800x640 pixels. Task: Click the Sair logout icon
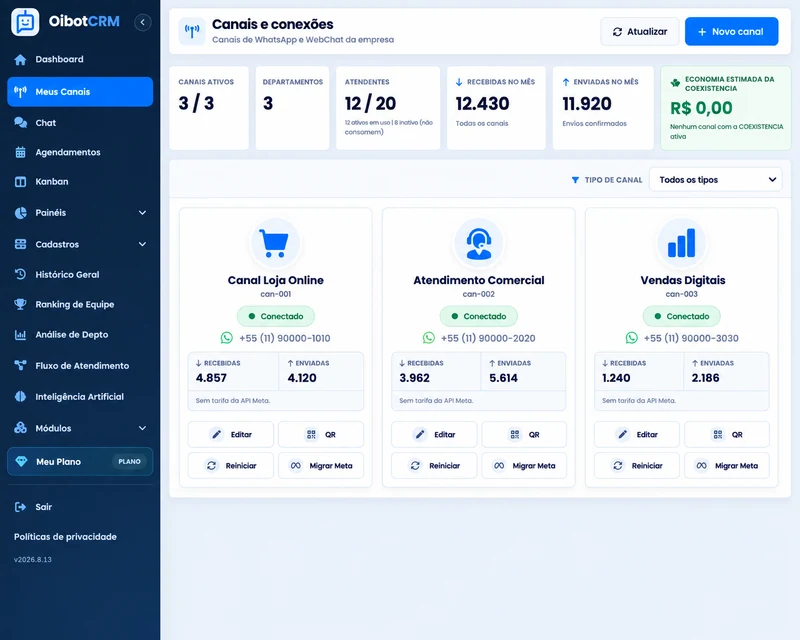pyautogui.click(x=20, y=507)
